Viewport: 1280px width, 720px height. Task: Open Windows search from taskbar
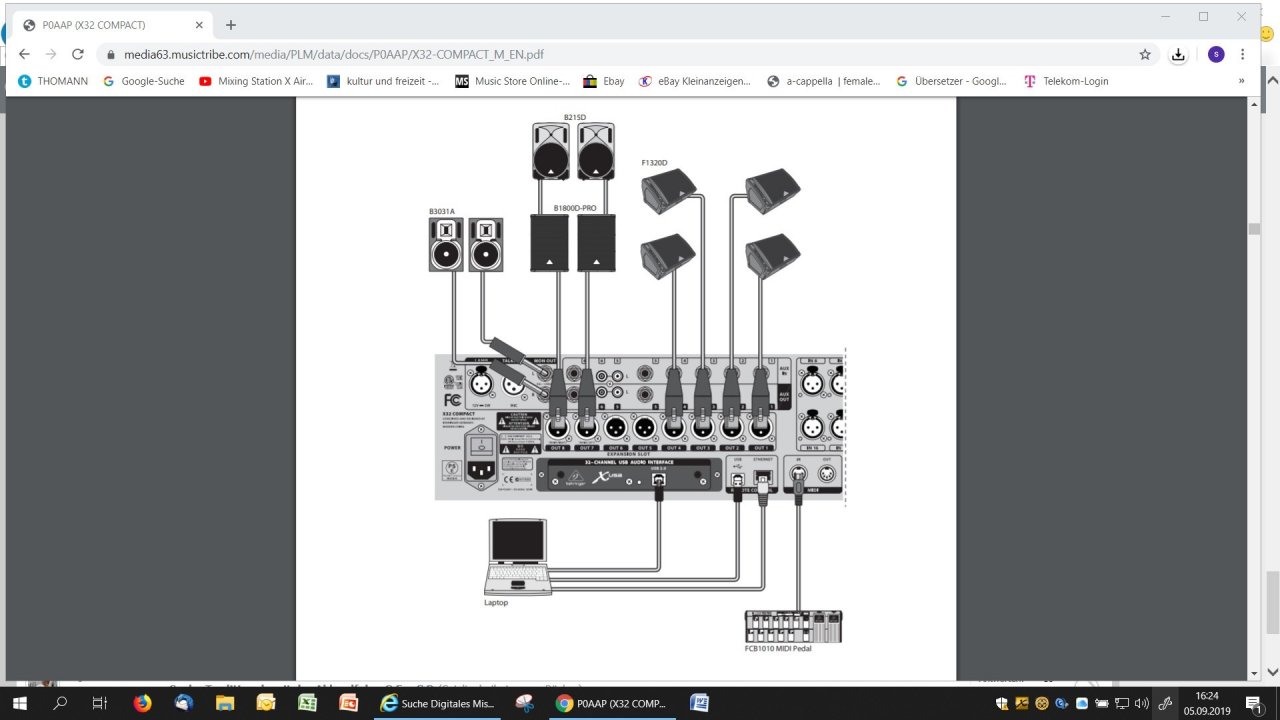click(60, 703)
